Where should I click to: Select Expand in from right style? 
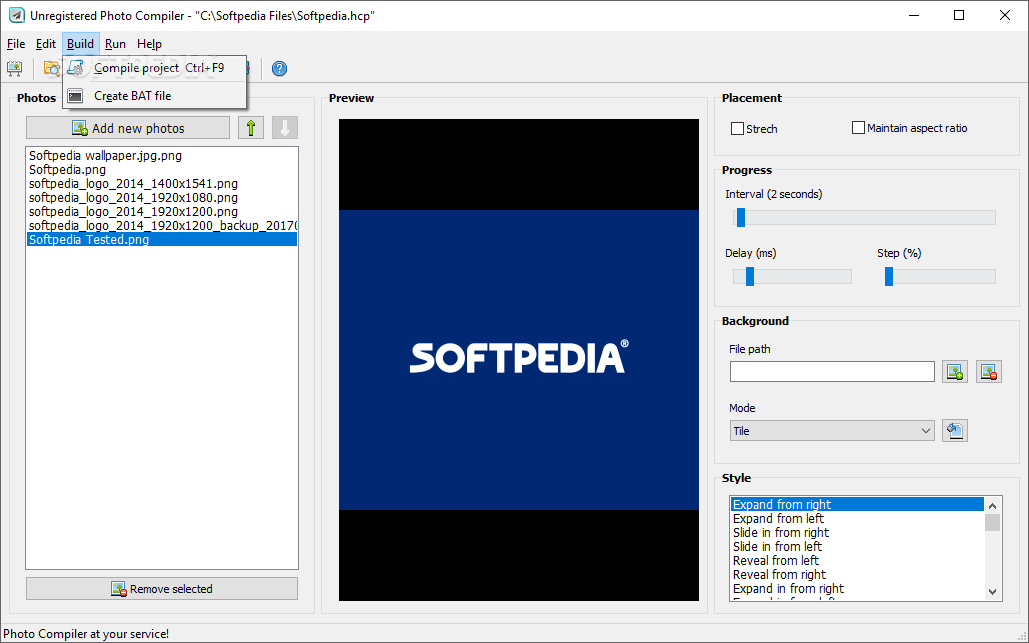(857, 589)
